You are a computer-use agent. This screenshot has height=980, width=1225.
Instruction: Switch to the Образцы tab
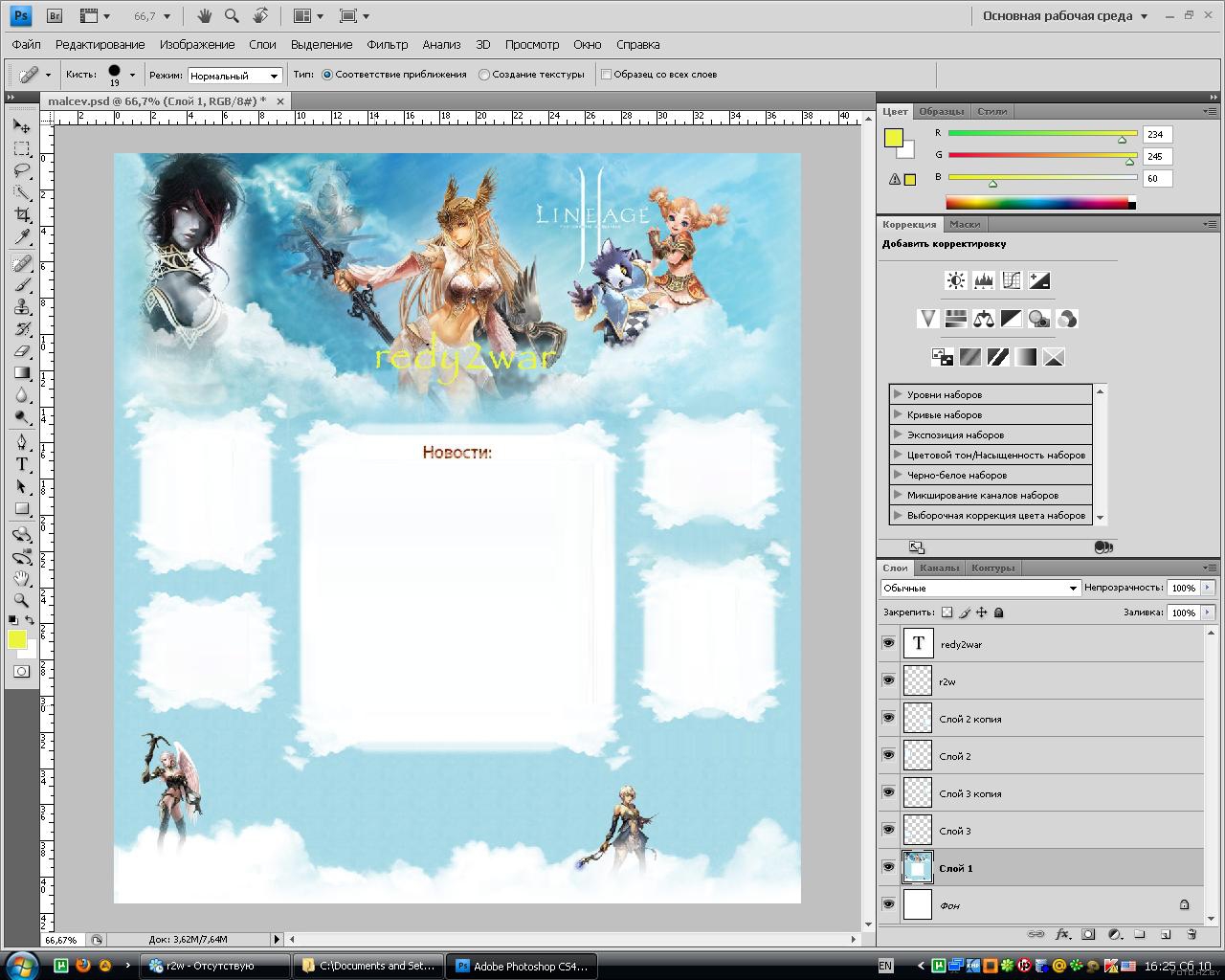[942, 111]
